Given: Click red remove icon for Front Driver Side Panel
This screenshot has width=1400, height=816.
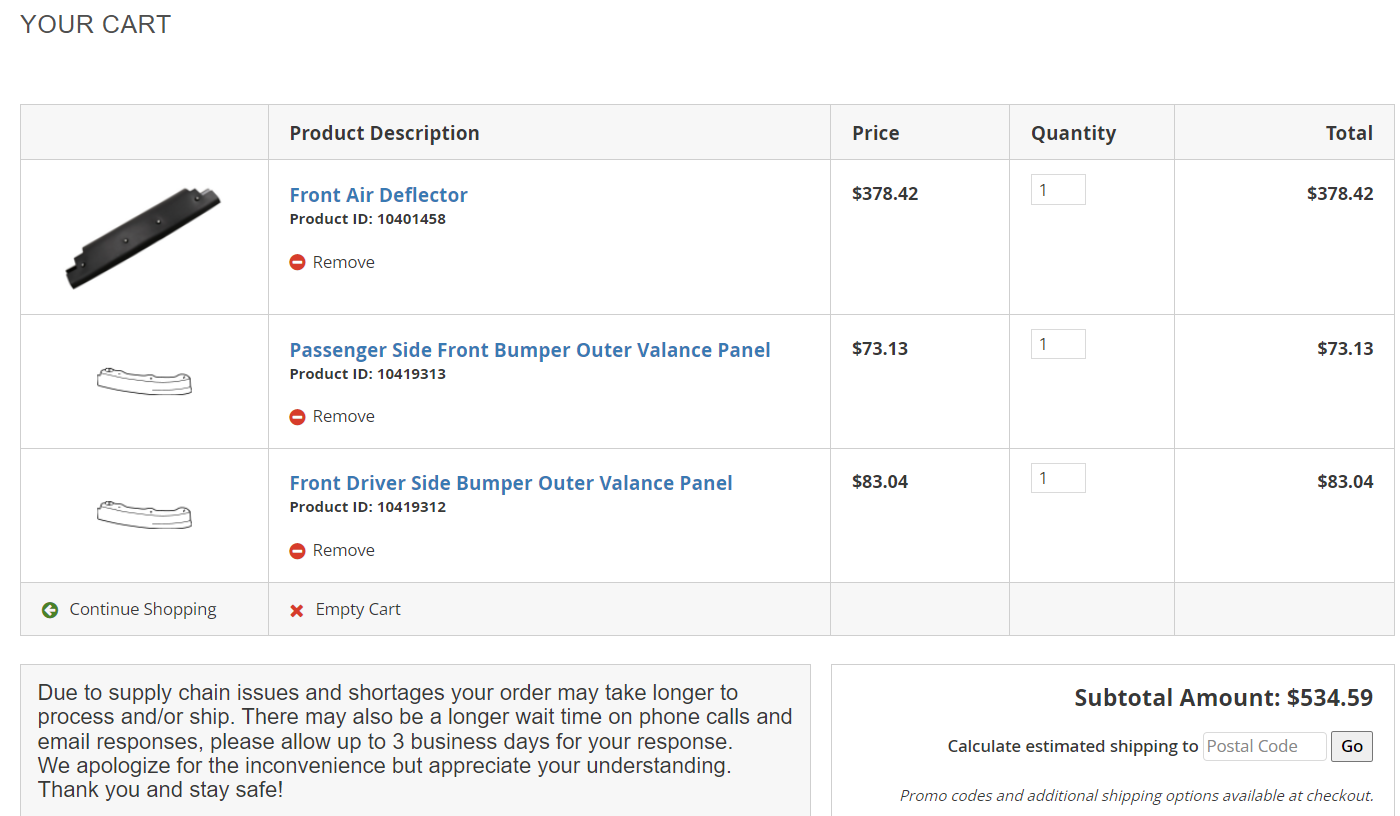Looking at the screenshot, I should (x=297, y=551).
